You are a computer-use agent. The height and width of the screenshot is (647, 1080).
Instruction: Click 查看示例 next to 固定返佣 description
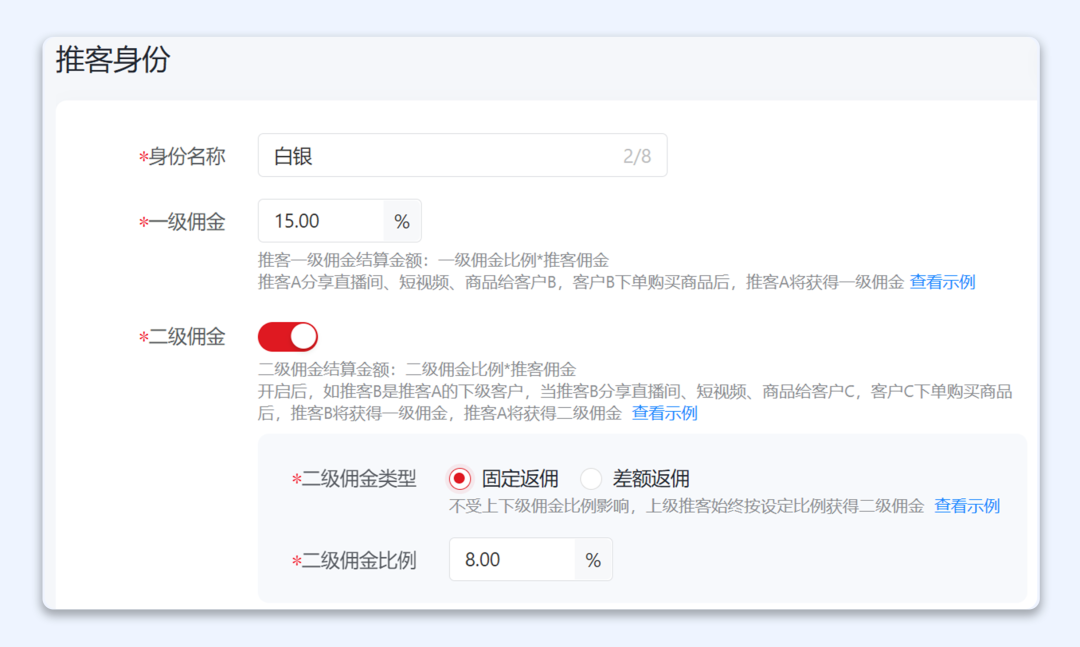coord(965,506)
